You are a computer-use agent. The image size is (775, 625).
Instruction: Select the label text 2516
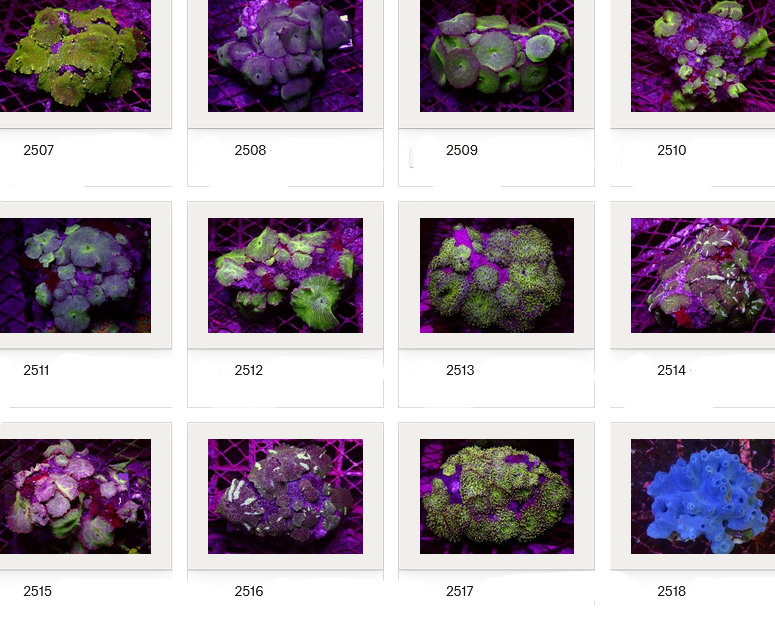249,591
